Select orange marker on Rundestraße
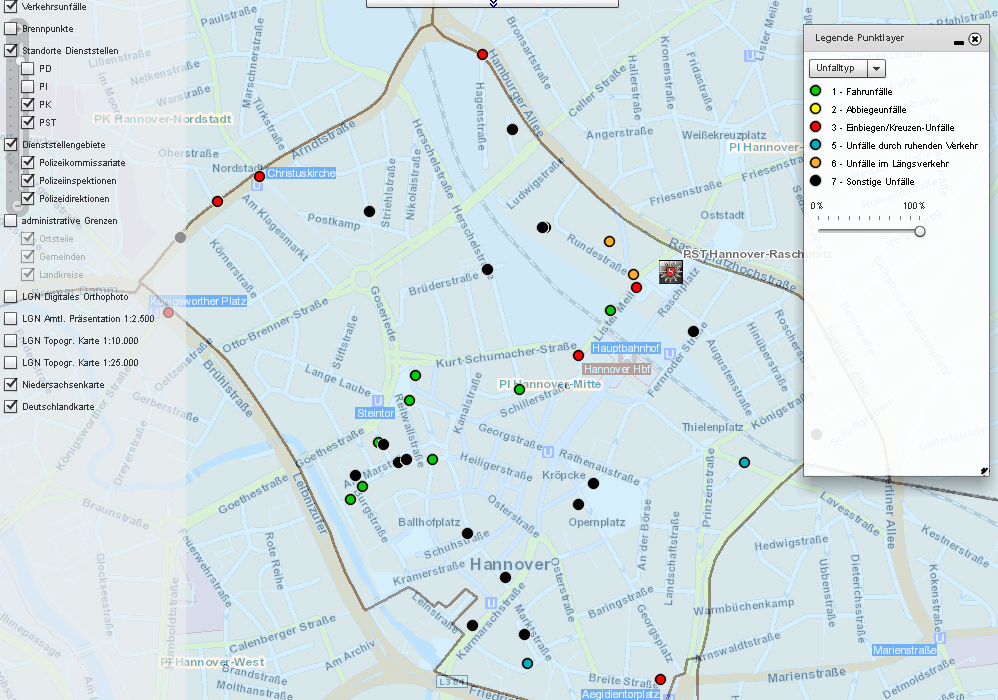The image size is (998, 700). [609, 241]
